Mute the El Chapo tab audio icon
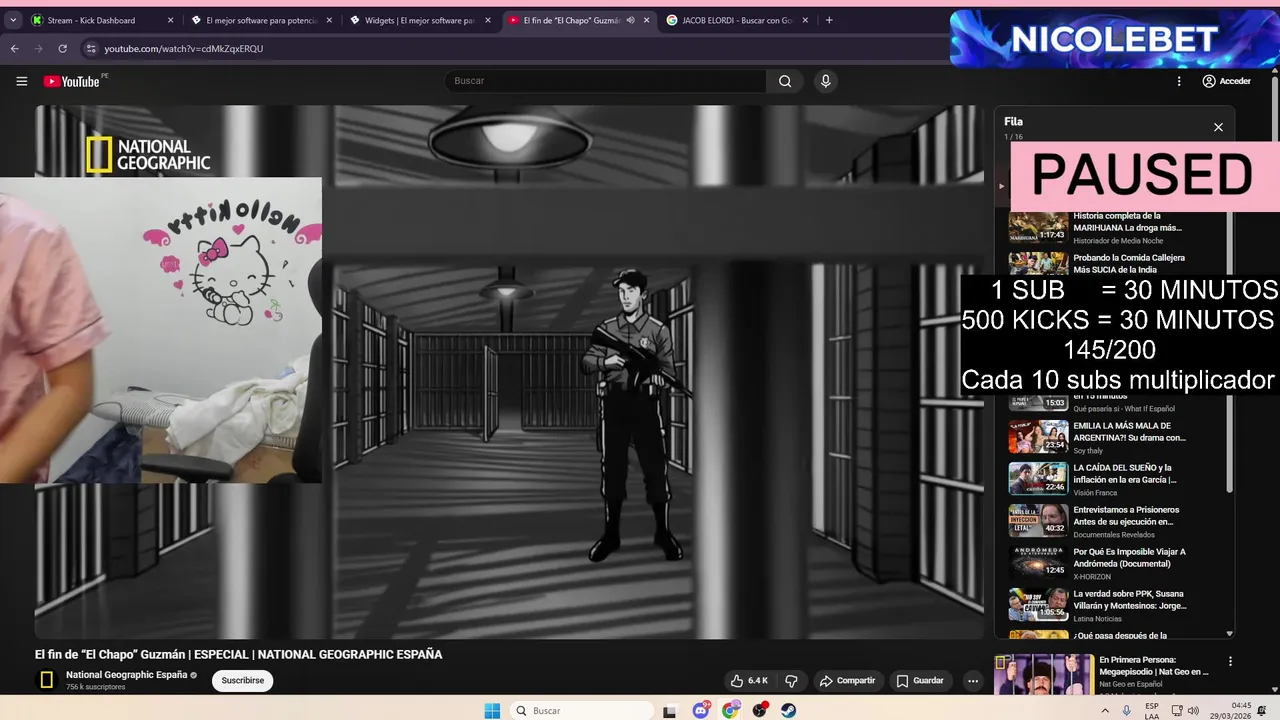Viewport: 1280px width, 720px height. [x=631, y=20]
